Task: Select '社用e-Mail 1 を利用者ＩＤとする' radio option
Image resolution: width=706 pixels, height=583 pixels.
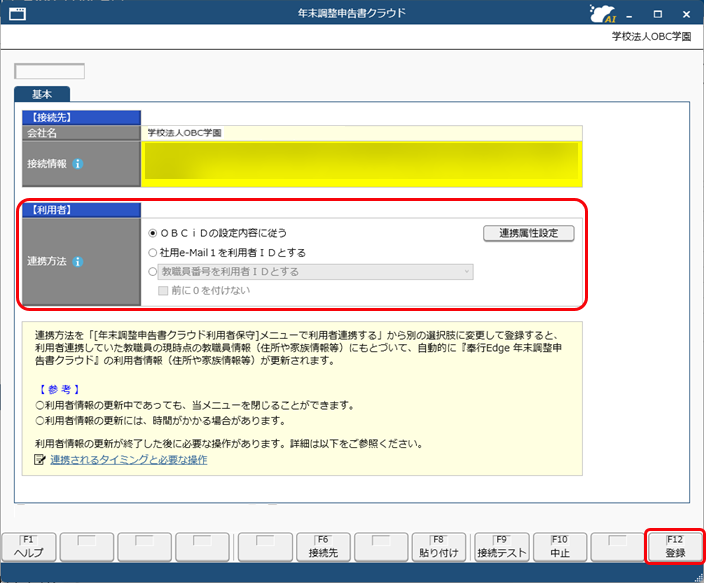Action: pos(153,253)
